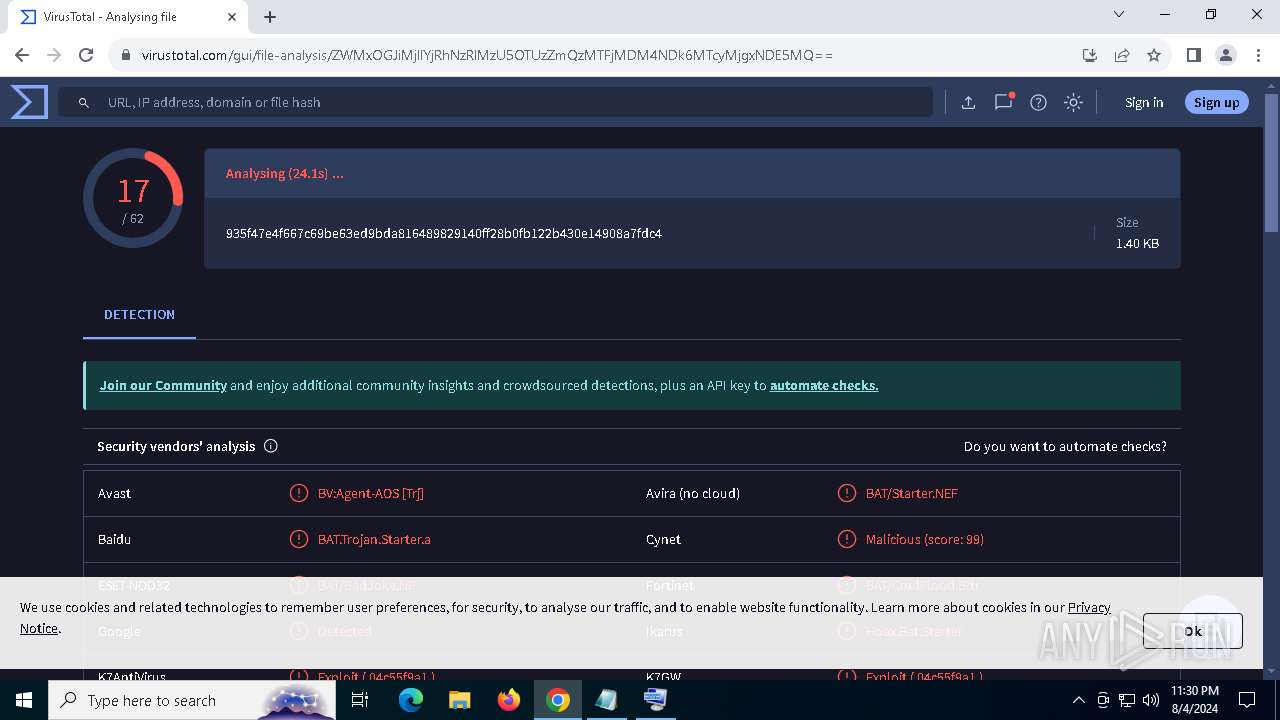
Task: Click the address bar URL
Action: 487,55
